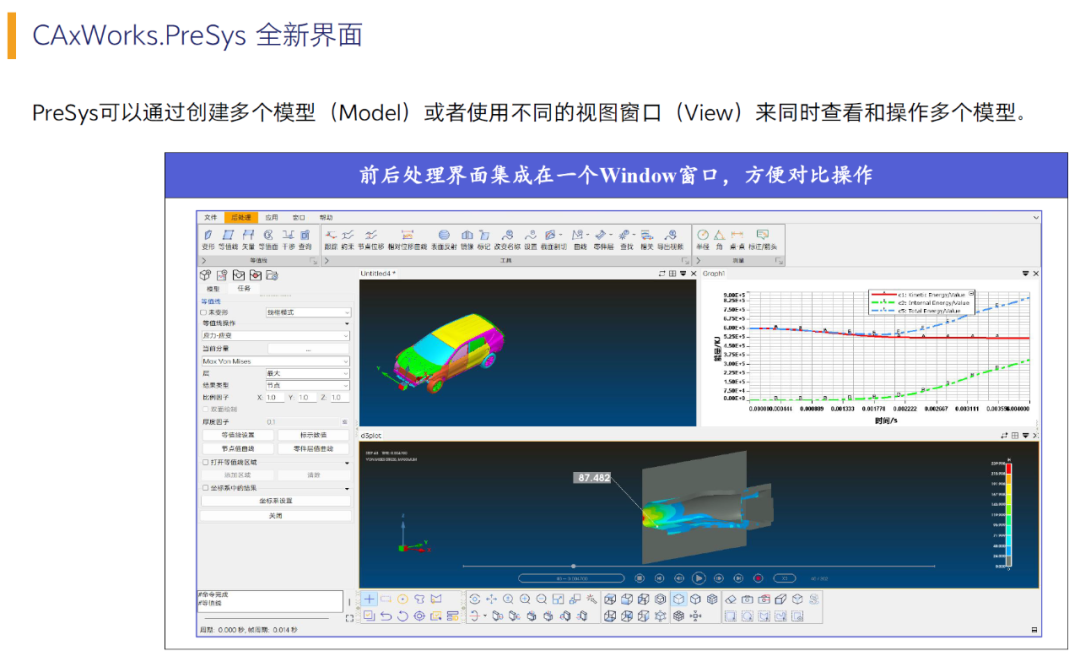Select the 变形 deformation tool
The height and width of the screenshot is (651, 1080).
[x=208, y=239]
